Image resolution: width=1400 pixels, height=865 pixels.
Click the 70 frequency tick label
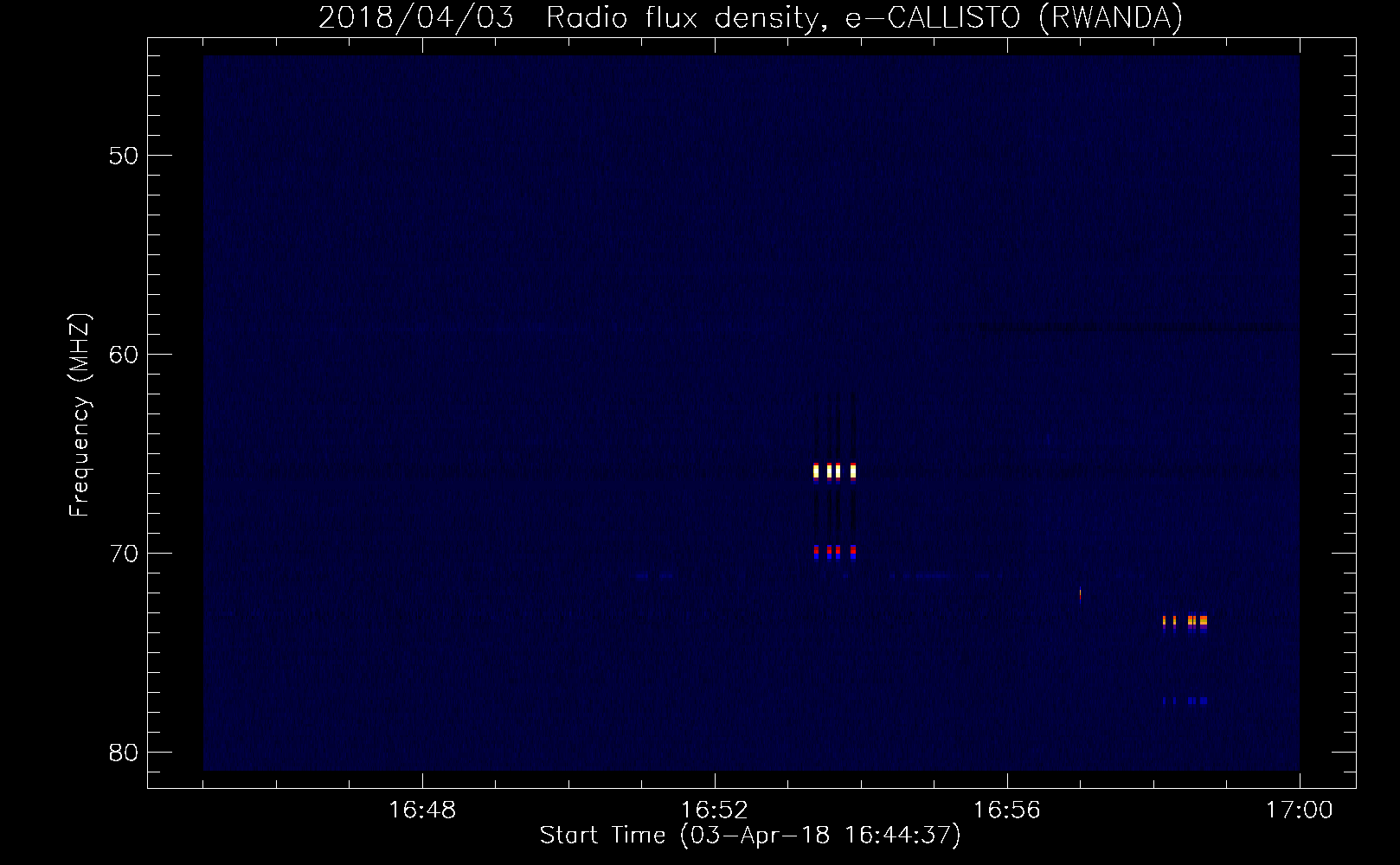coord(124,554)
